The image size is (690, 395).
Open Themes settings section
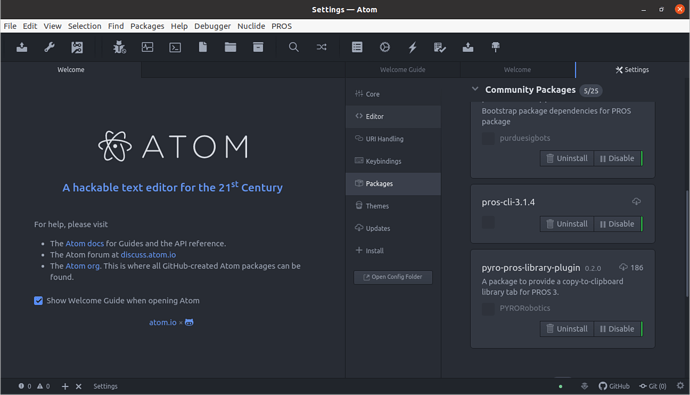(x=393, y=206)
